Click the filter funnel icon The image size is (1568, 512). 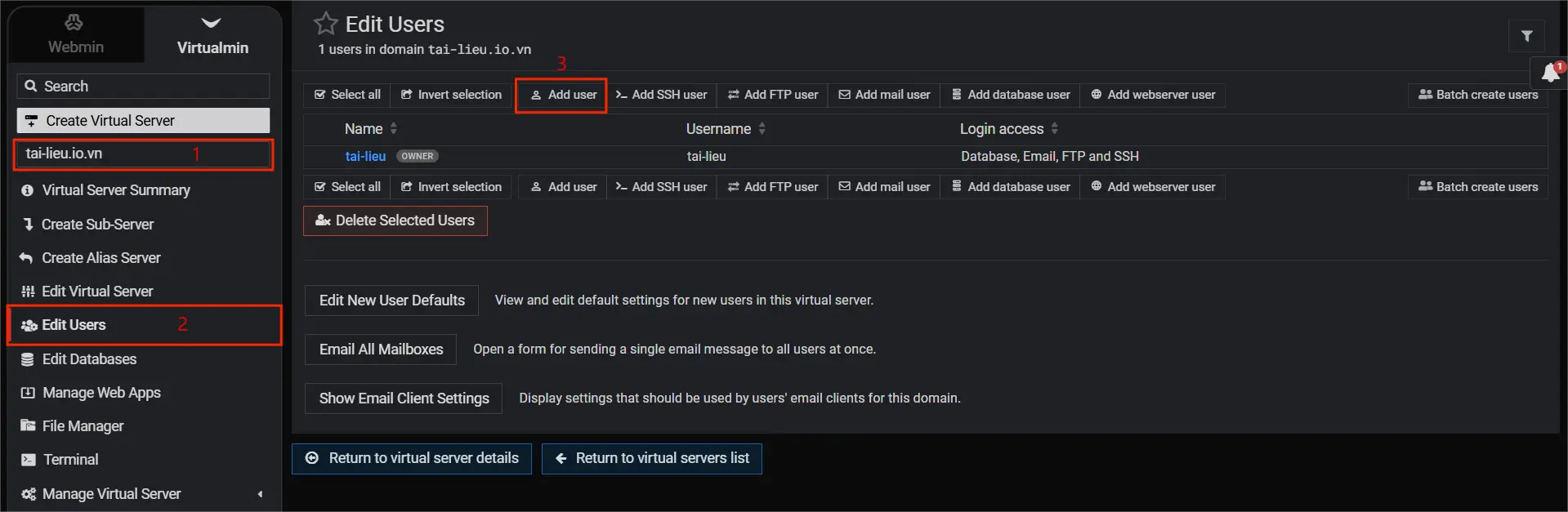[x=1526, y=36]
